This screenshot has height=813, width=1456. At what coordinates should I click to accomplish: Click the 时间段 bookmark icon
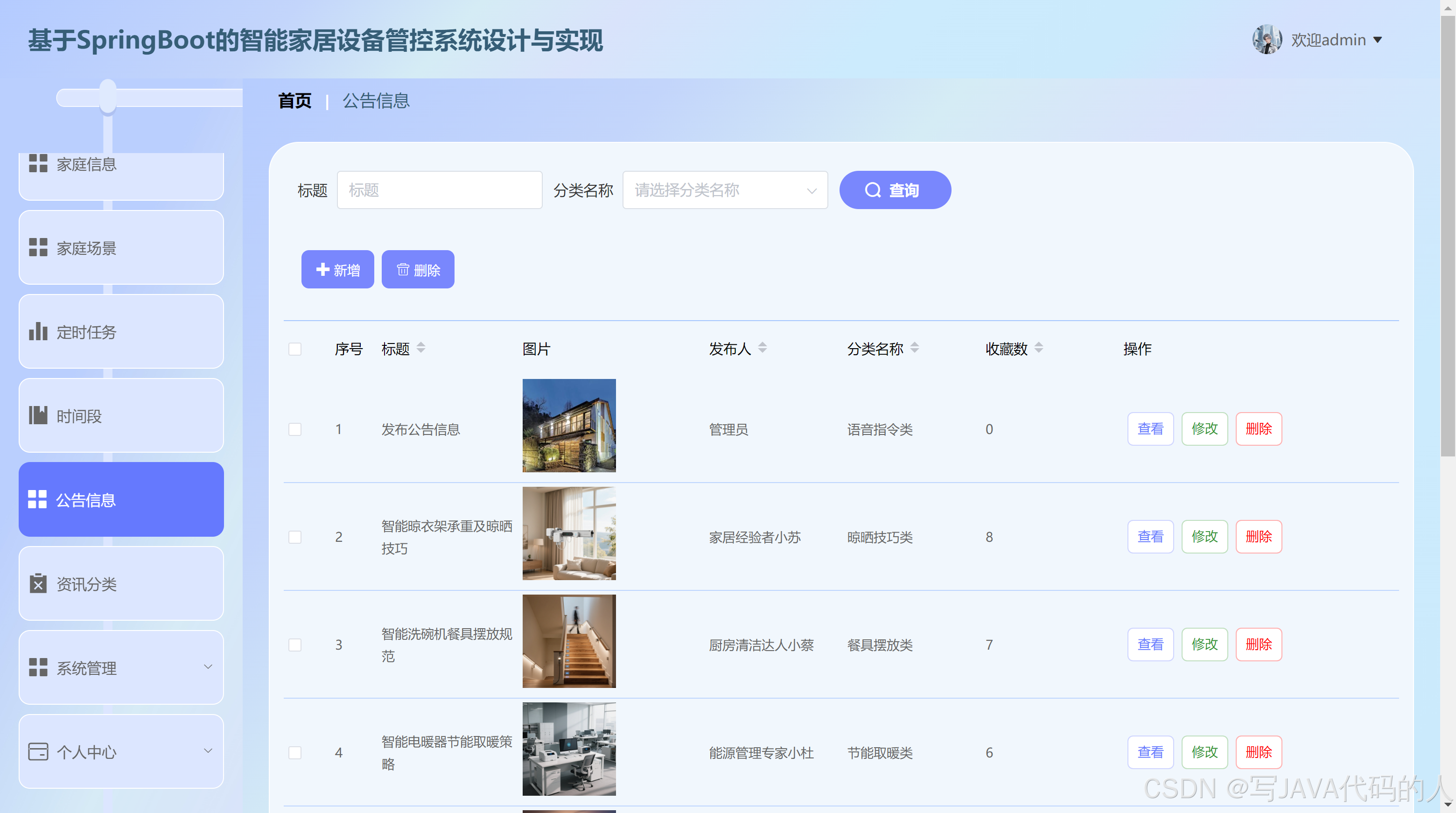pyautogui.click(x=38, y=415)
